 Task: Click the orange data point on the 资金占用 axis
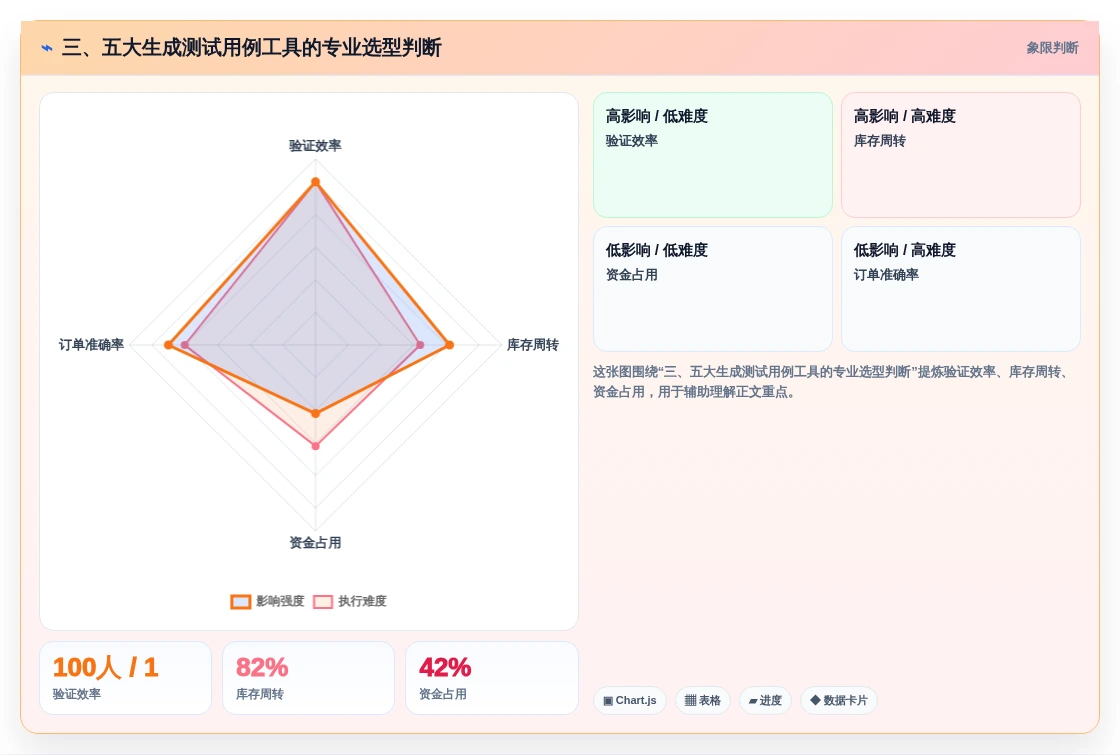[316, 414]
